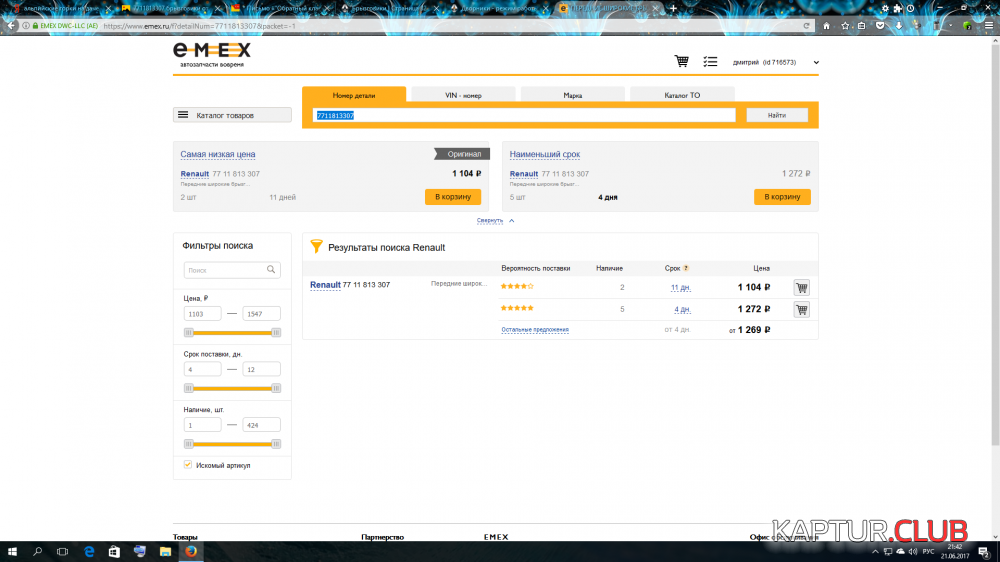Switch to Firefox on taskbar
Screen dimensions: 1000x562
(x=191, y=552)
